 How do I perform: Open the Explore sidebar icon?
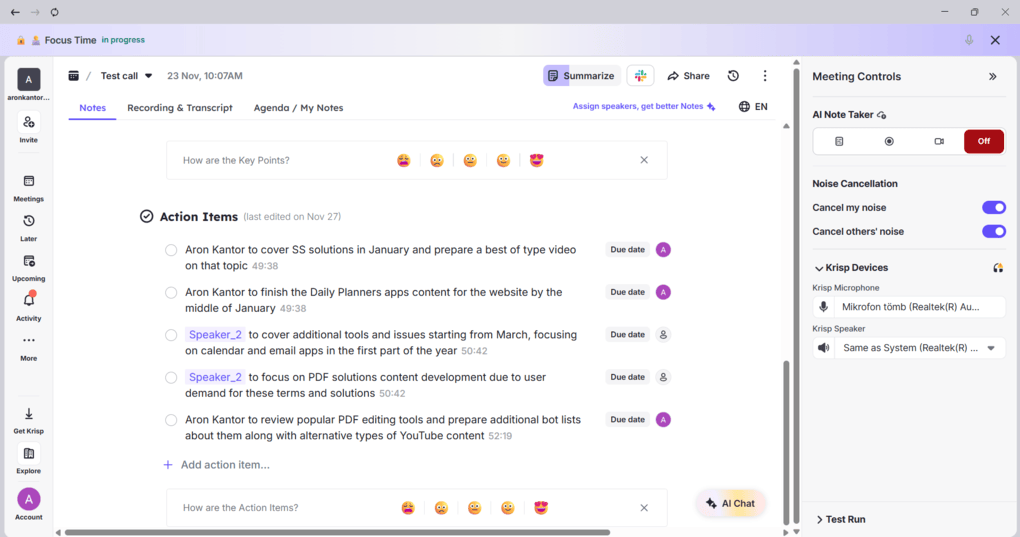[29, 454]
